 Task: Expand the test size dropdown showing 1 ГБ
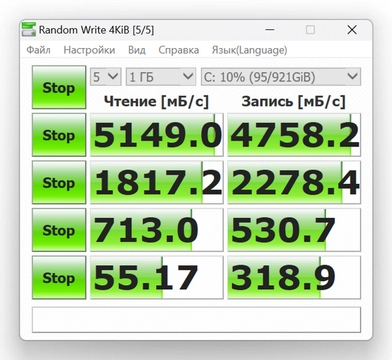pyautogui.click(x=161, y=77)
